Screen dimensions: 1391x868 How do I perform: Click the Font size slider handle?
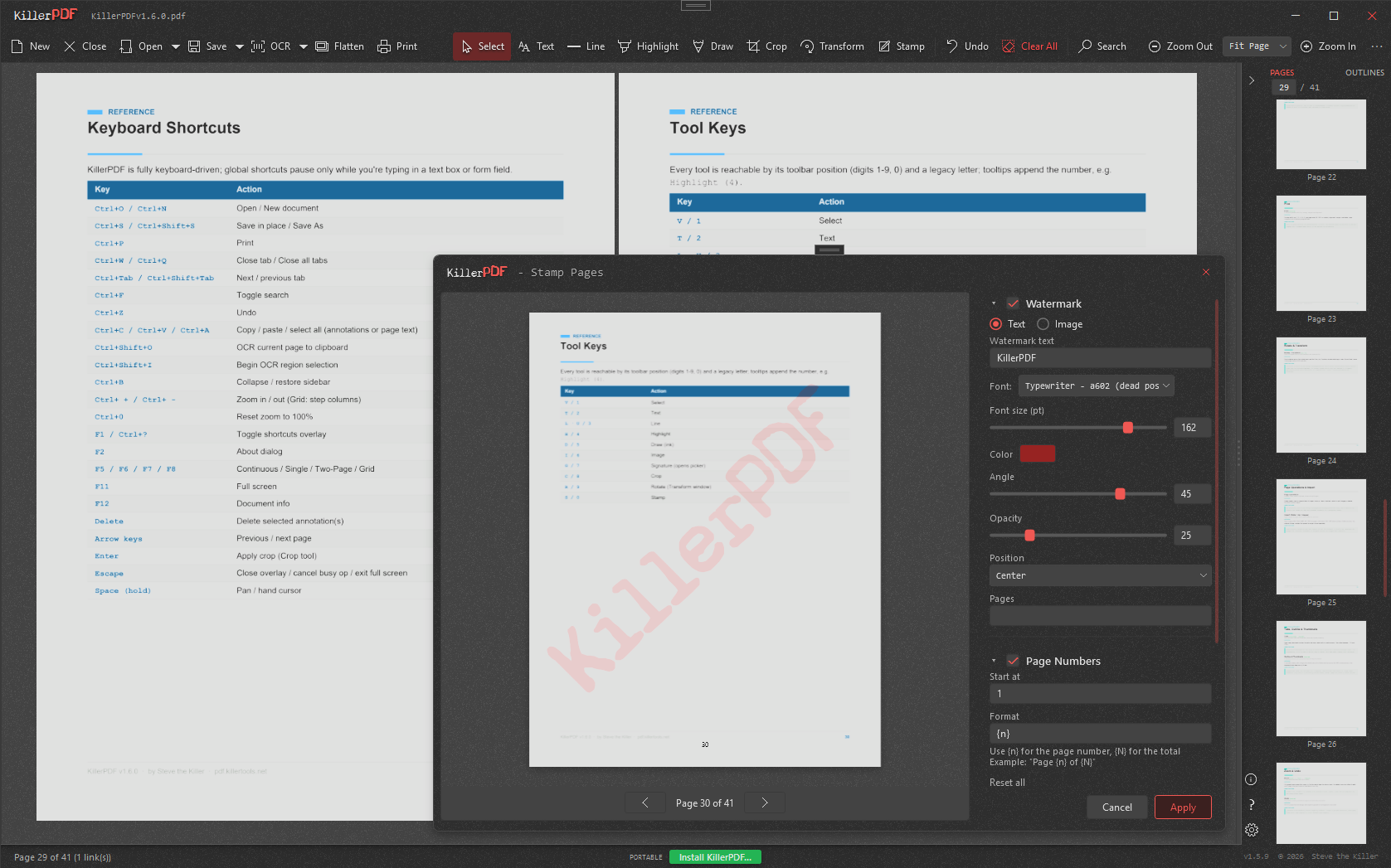1128,428
